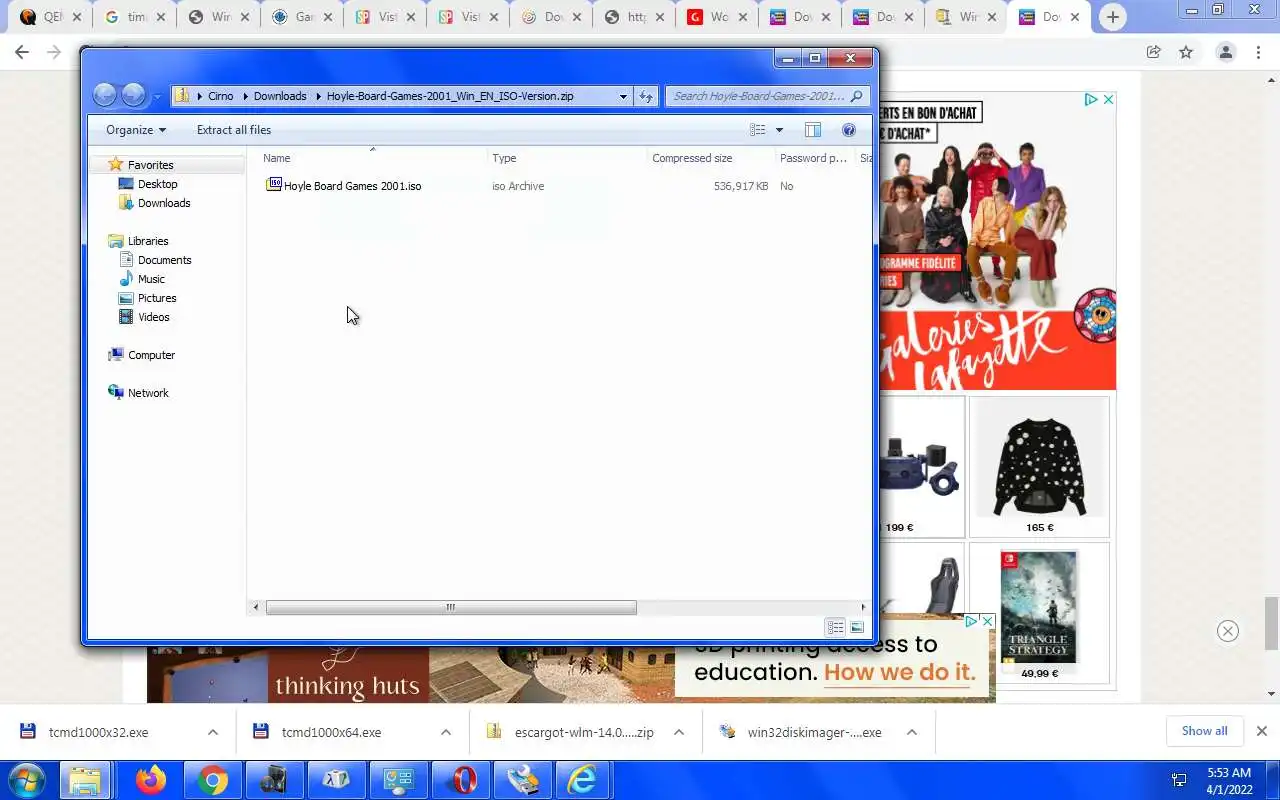
Task: Switch to details view icon at bottom-right of Explorer
Action: pos(835,627)
